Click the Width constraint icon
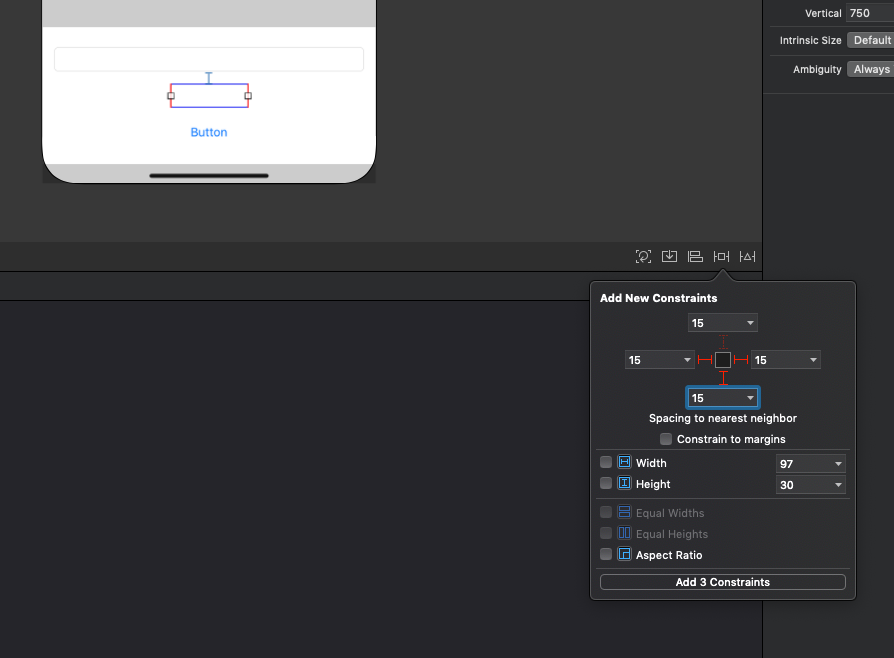This screenshot has height=658, width=894. (624, 462)
